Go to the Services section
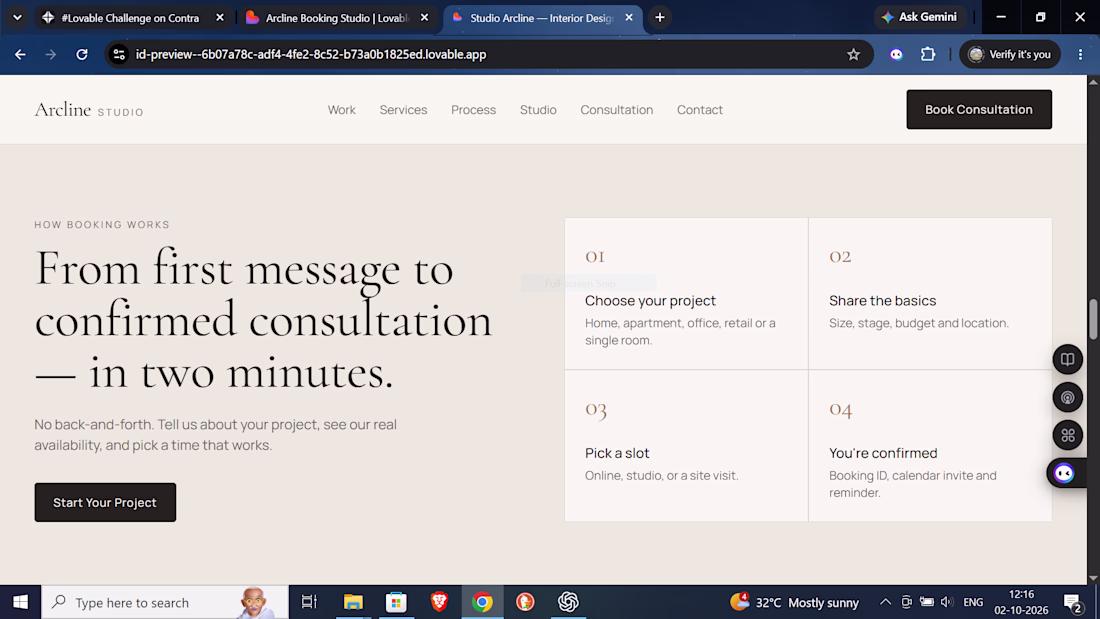The image size is (1100, 619). [403, 109]
